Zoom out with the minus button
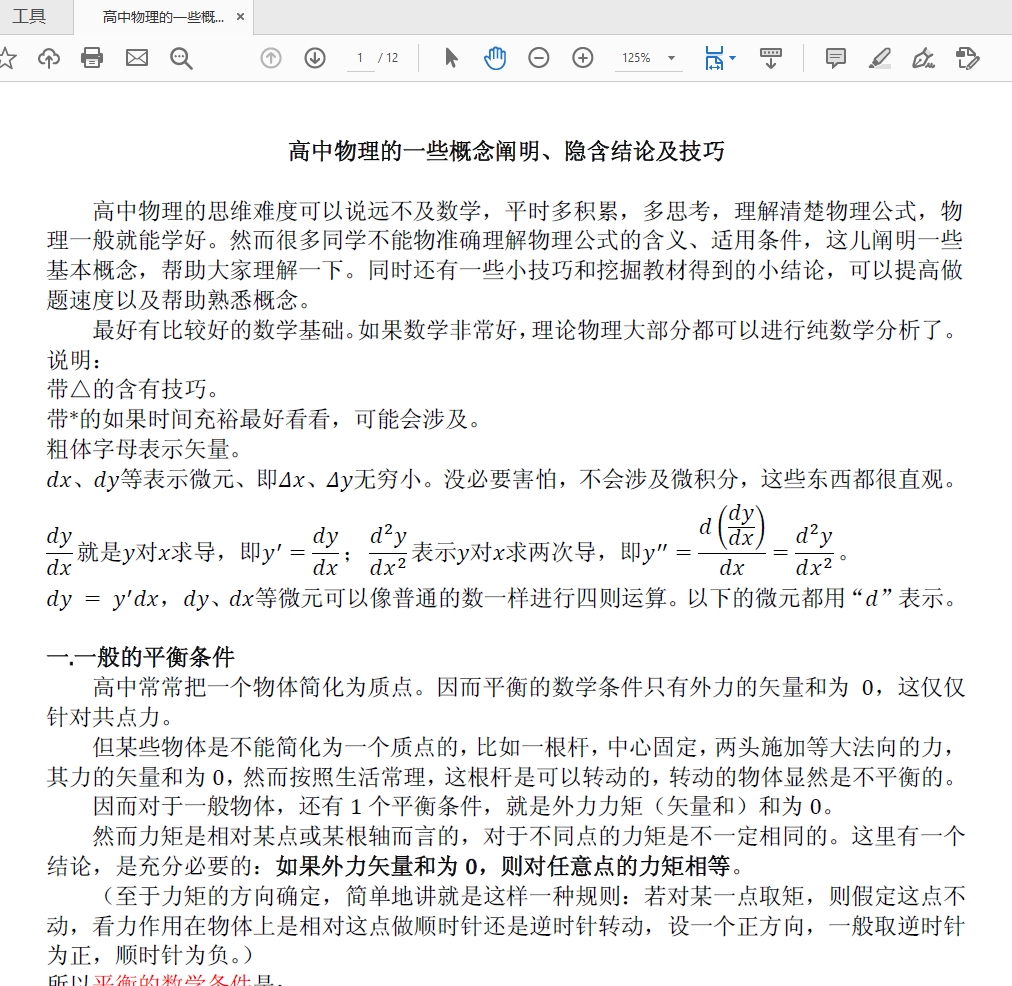 [x=539, y=58]
